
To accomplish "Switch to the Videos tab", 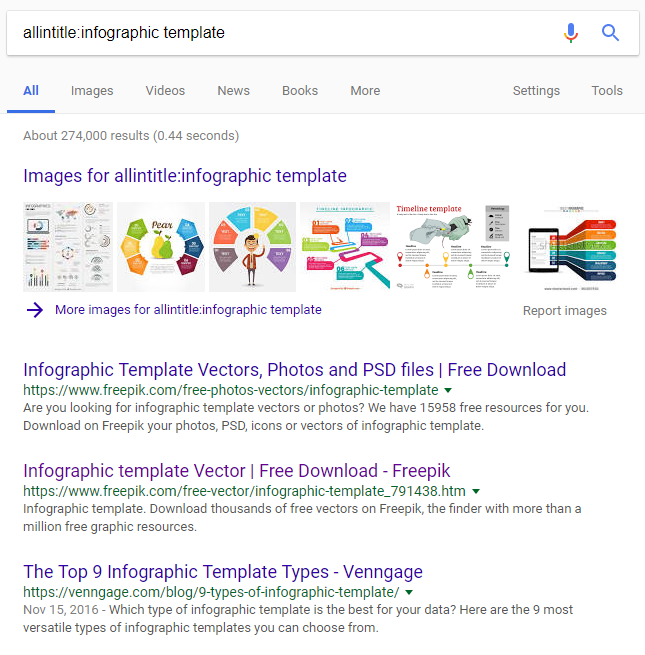I will coord(165,91).
